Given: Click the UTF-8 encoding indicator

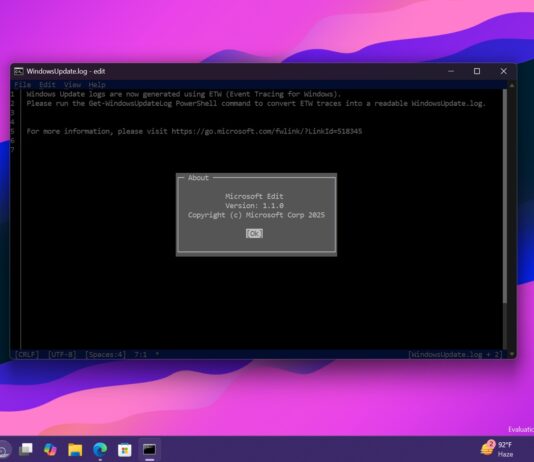Looking at the screenshot, I should point(62,354).
